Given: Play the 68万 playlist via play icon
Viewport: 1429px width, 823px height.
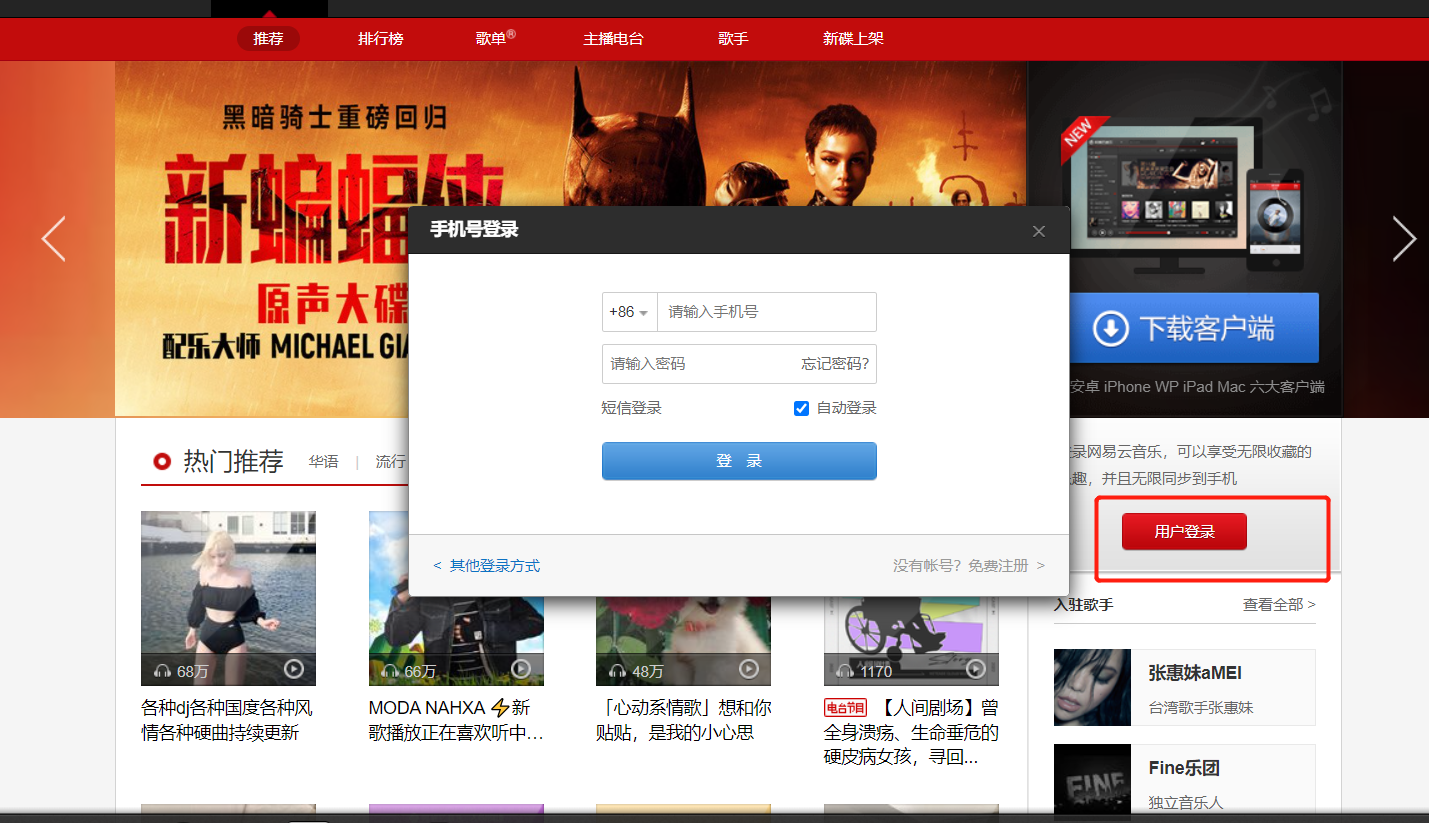Looking at the screenshot, I should [293, 669].
